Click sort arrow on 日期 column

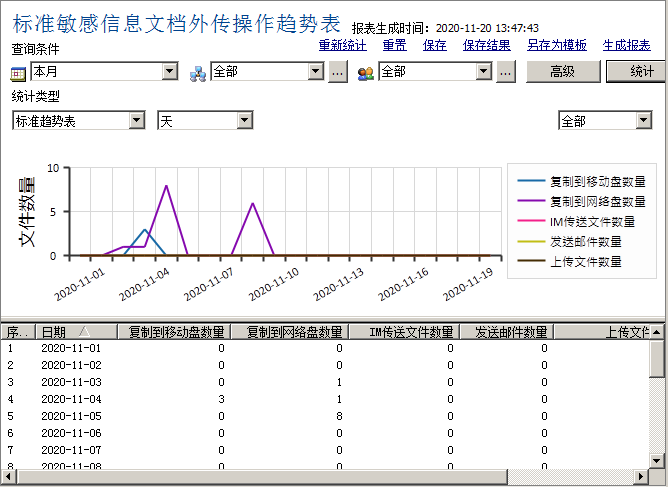84,332
